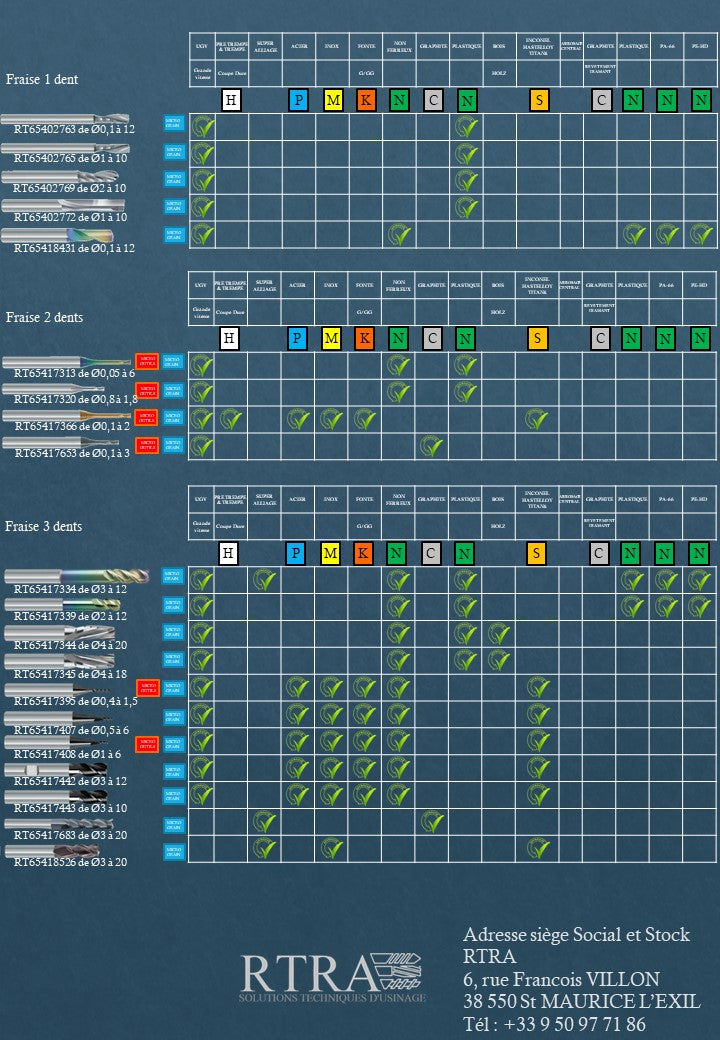The image size is (720, 1040).
Task: Click the Graphite check mark for RT65417653
Action: [432, 446]
